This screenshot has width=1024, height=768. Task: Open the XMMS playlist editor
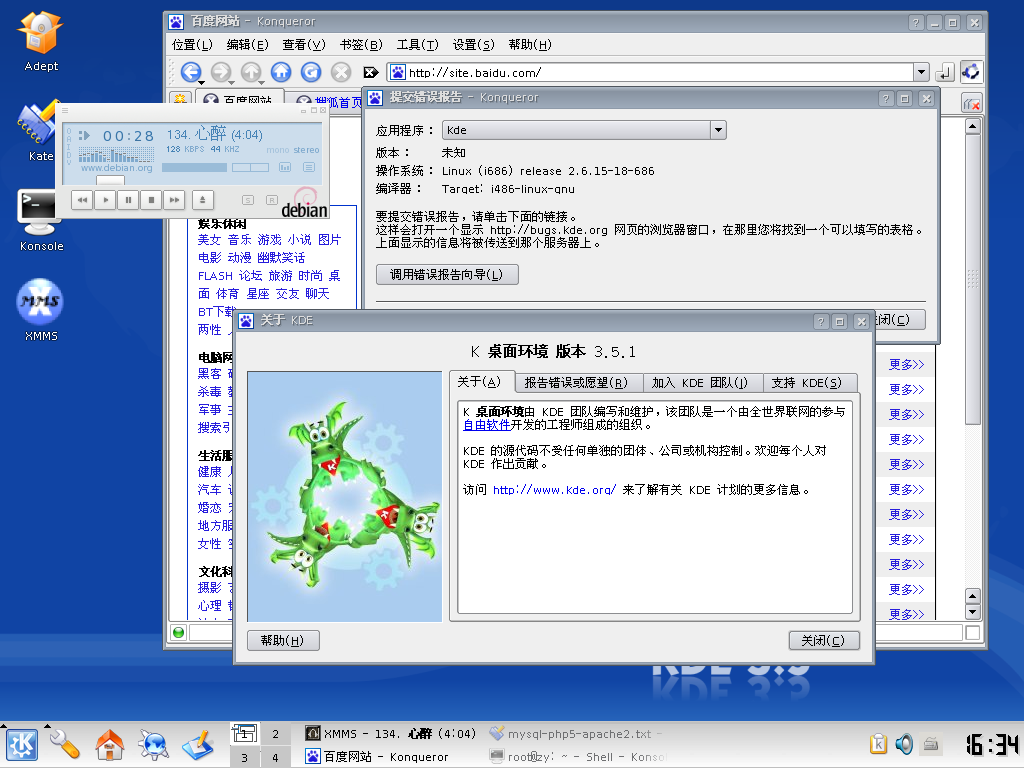(x=309, y=167)
